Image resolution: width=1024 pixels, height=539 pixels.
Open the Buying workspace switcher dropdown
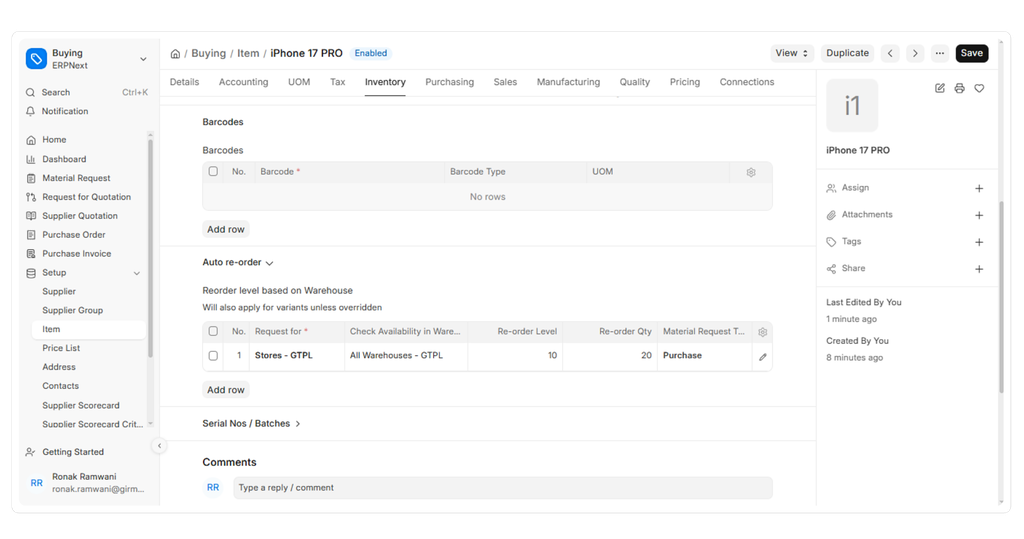click(x=143, y=59)
